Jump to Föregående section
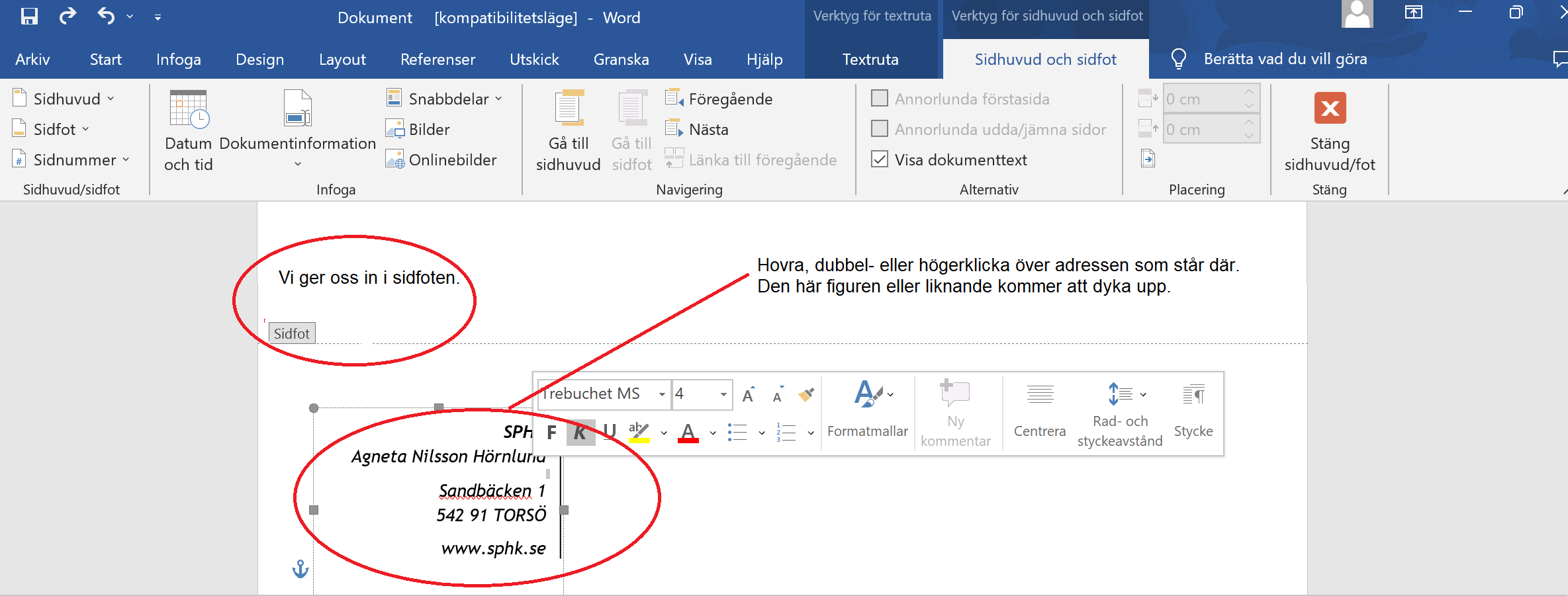This screenshot has width=1568, height=596. [x=719, y=99]
